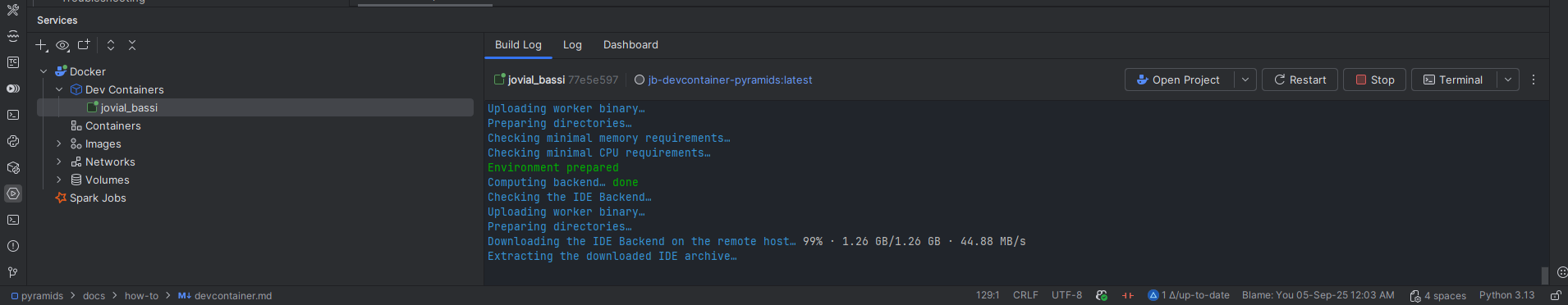Expand the Images node
Viewport: 1568px width, 305px height.
point(59,143)
